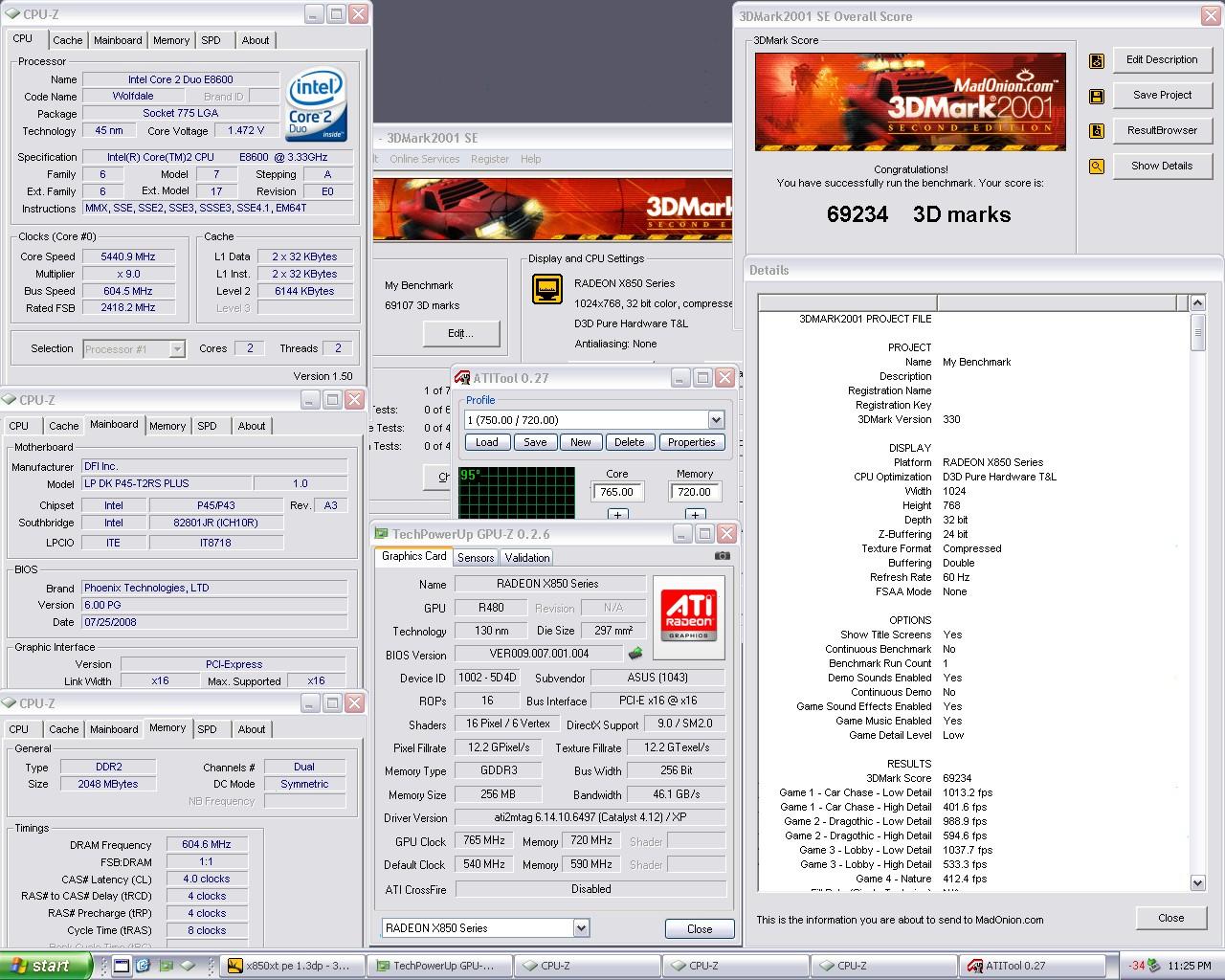Click the Details list scroll-up arrow

point(1197,303)
